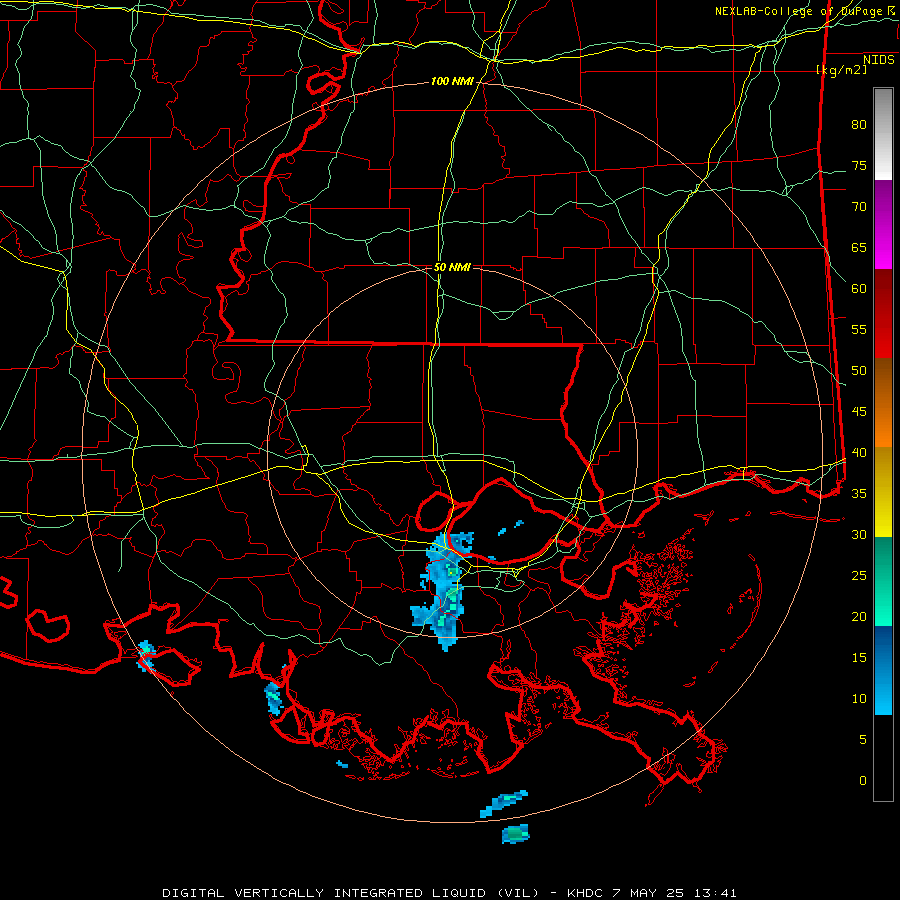Pick the orange-brown segment of the color scale
Viewport: 900px width, 900px height.
click(883, 402)
